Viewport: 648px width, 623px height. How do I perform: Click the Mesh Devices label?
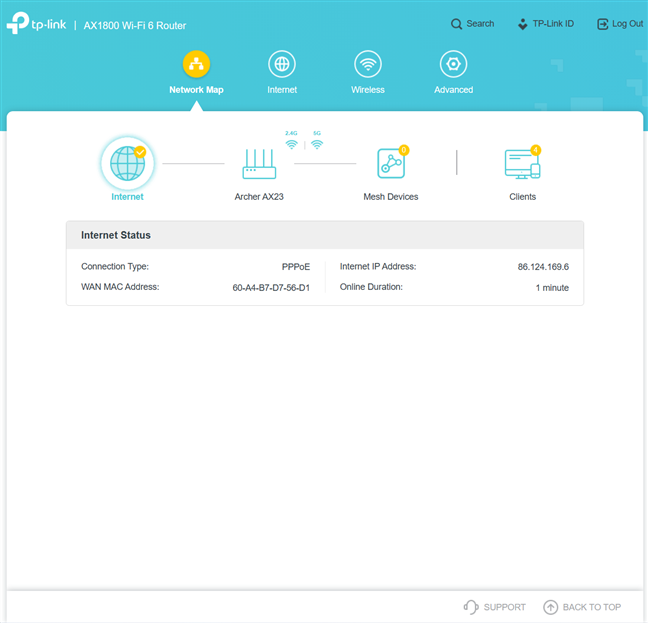pos(391,197)
